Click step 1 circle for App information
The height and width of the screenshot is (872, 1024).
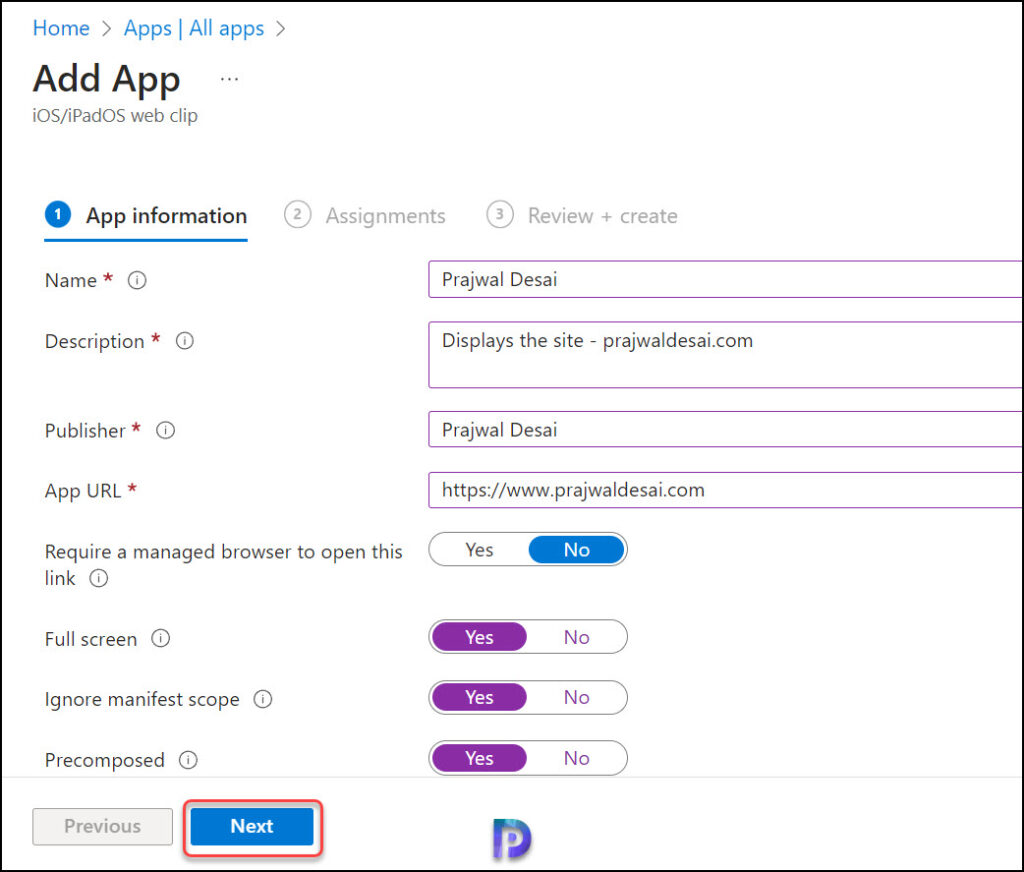click(57, 214)
